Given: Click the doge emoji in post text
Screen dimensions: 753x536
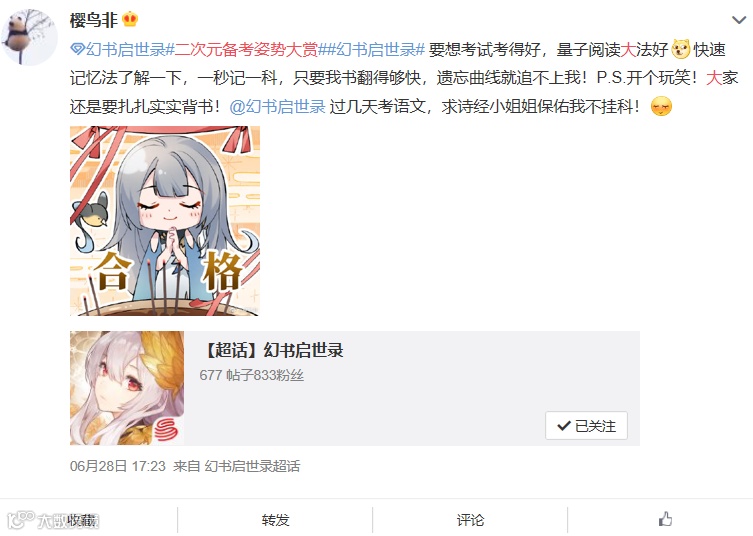Looking at the screenshot, I should pos(680,49).
